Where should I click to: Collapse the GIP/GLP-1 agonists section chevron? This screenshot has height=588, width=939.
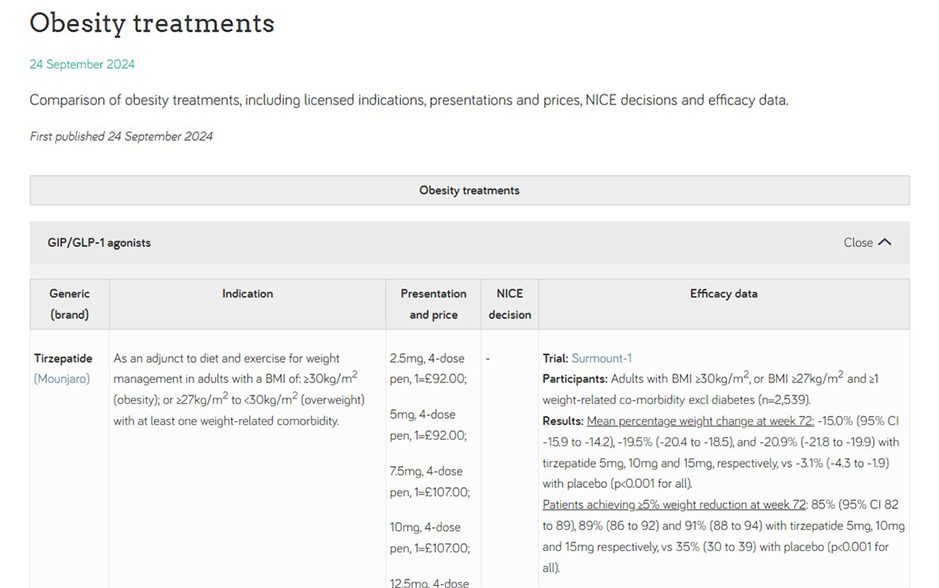point(884,240)
